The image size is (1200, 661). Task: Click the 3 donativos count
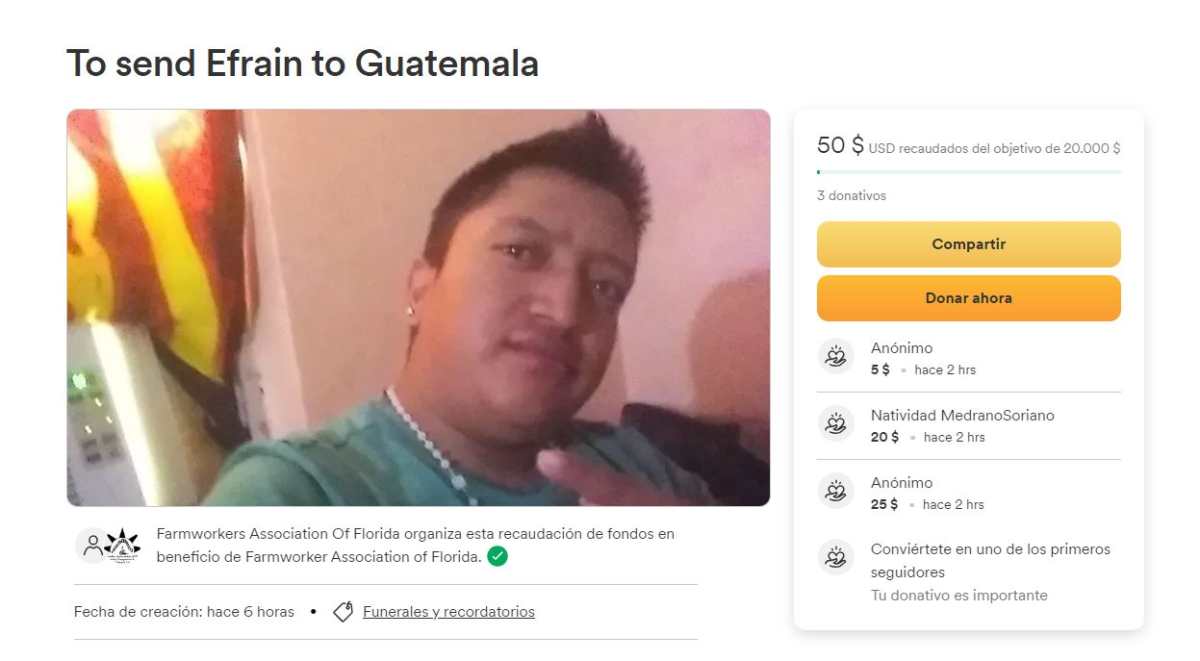click(x=851, y=196)
